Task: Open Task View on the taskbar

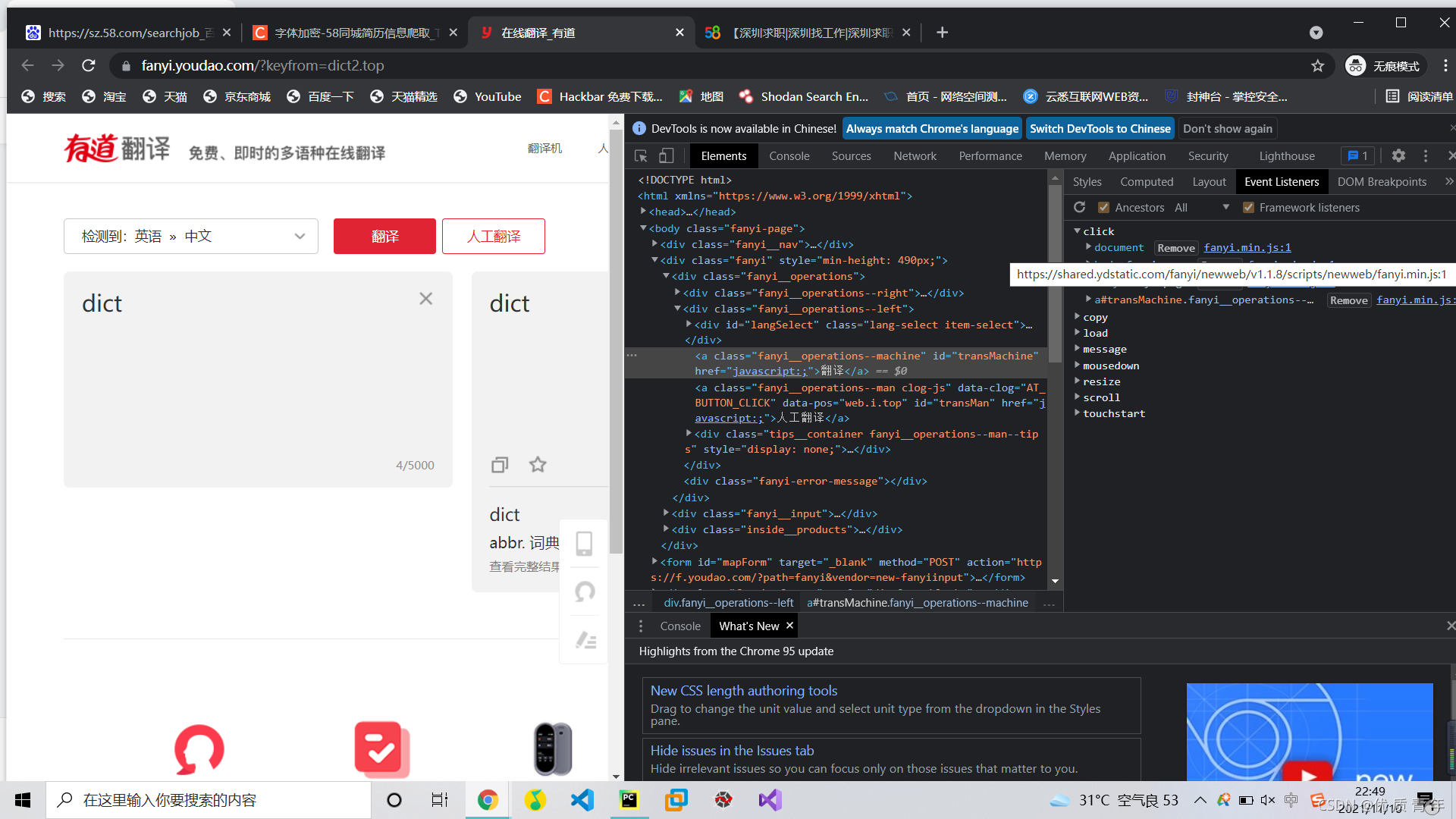Action: tap(440, 800)
